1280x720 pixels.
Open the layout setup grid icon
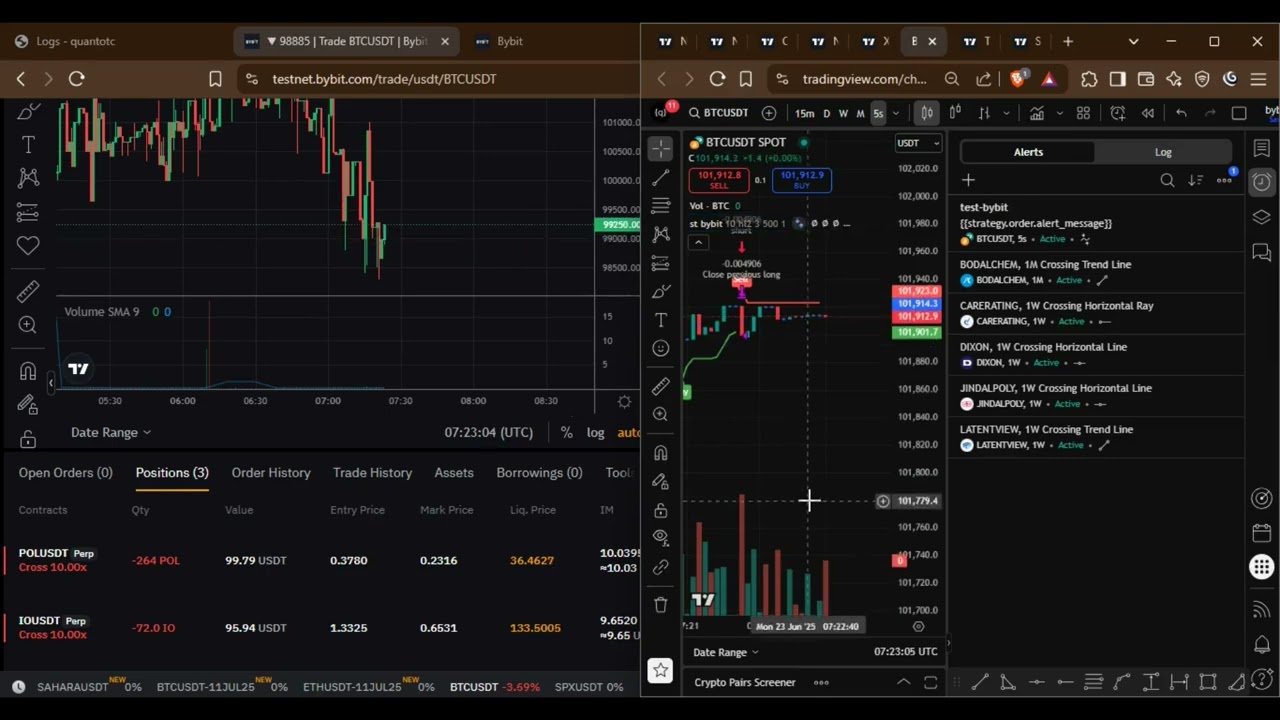pyautogui.click(x=1083, y=113)
